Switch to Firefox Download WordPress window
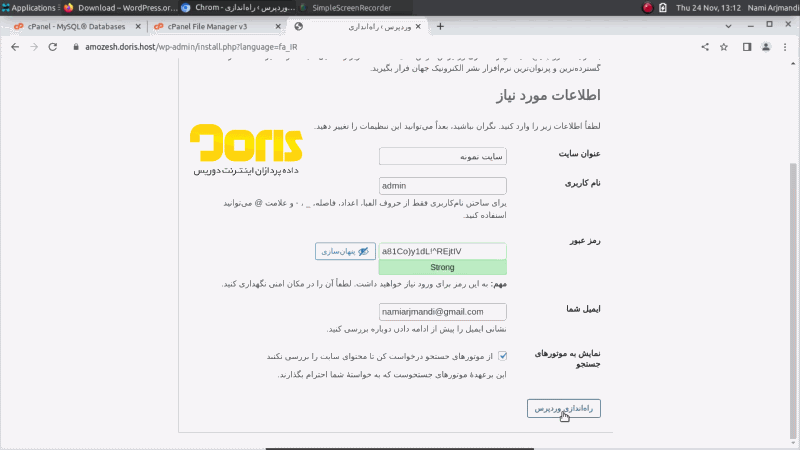 (x=121, y=8)
